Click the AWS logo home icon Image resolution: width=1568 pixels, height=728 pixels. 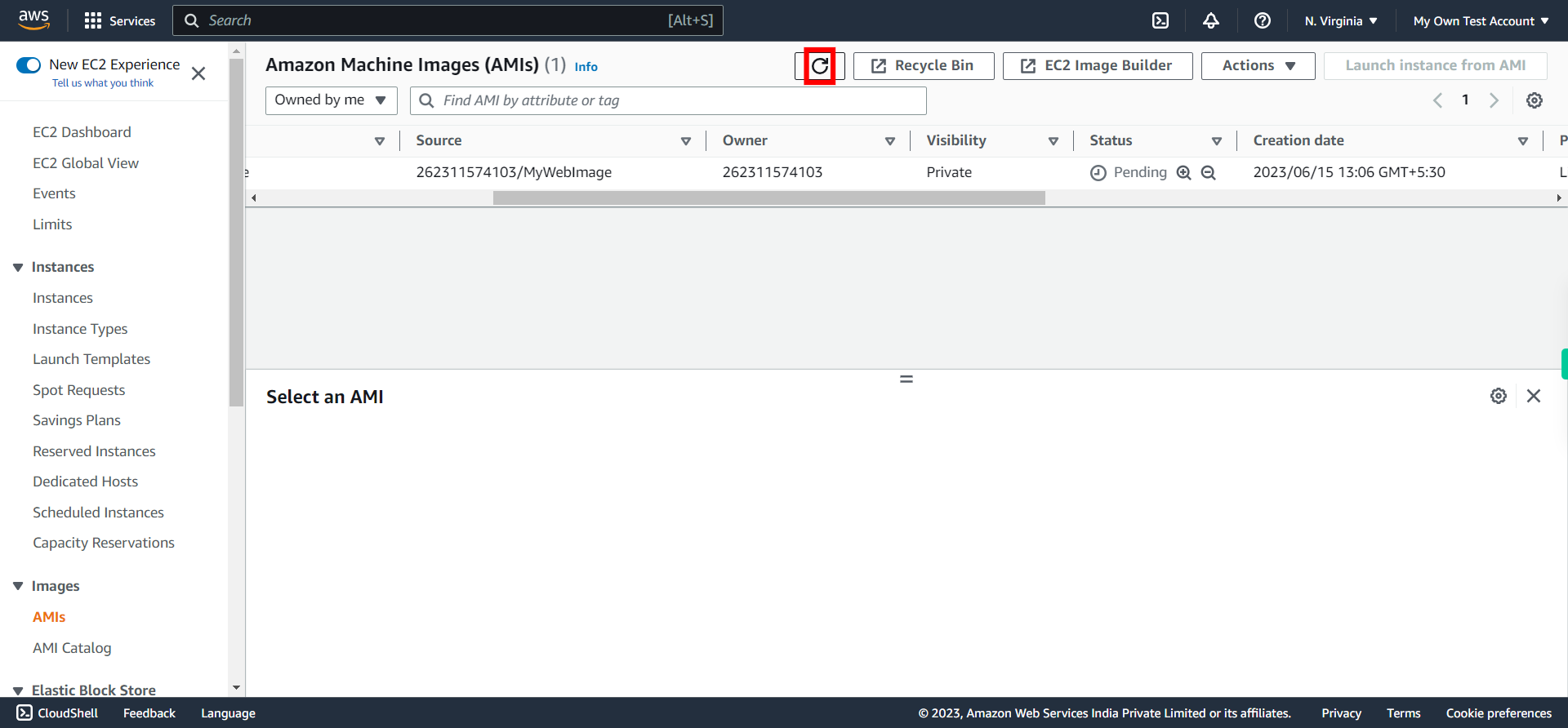pos(34,20)
